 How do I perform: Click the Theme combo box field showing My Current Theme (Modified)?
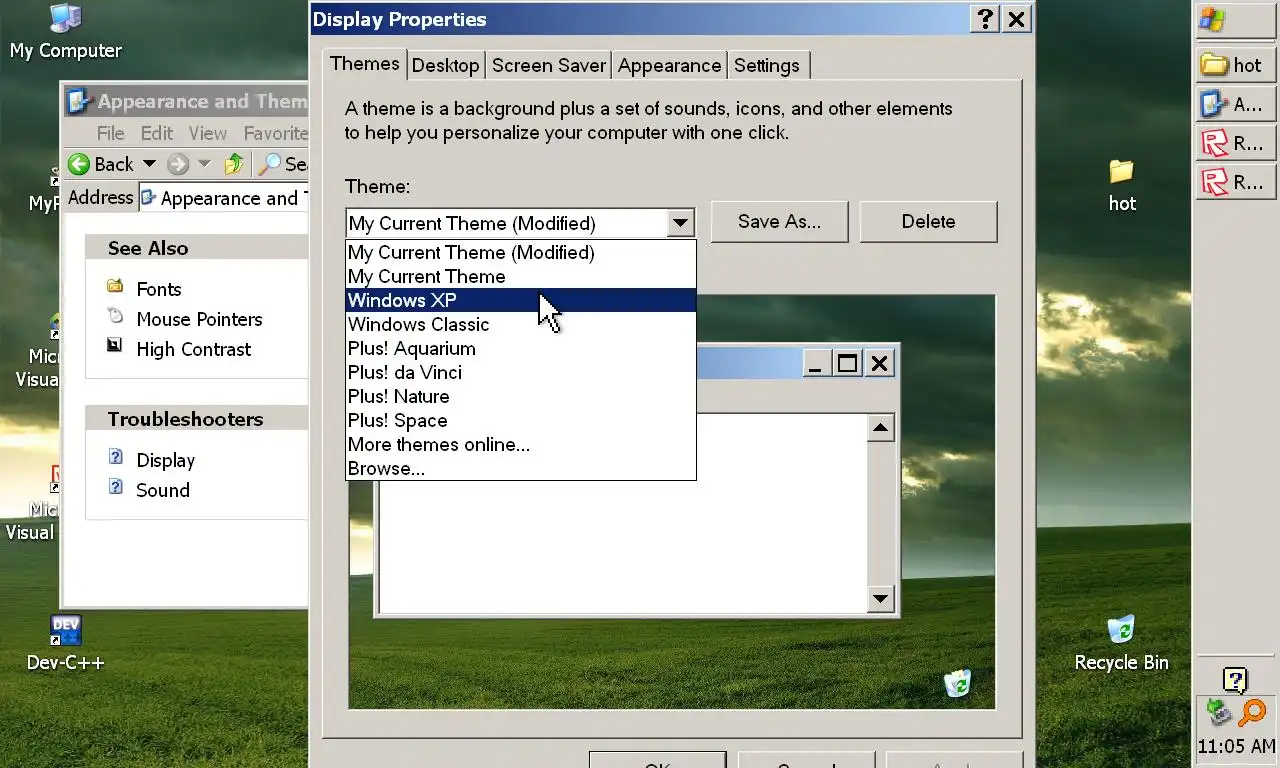click(506, 223)
